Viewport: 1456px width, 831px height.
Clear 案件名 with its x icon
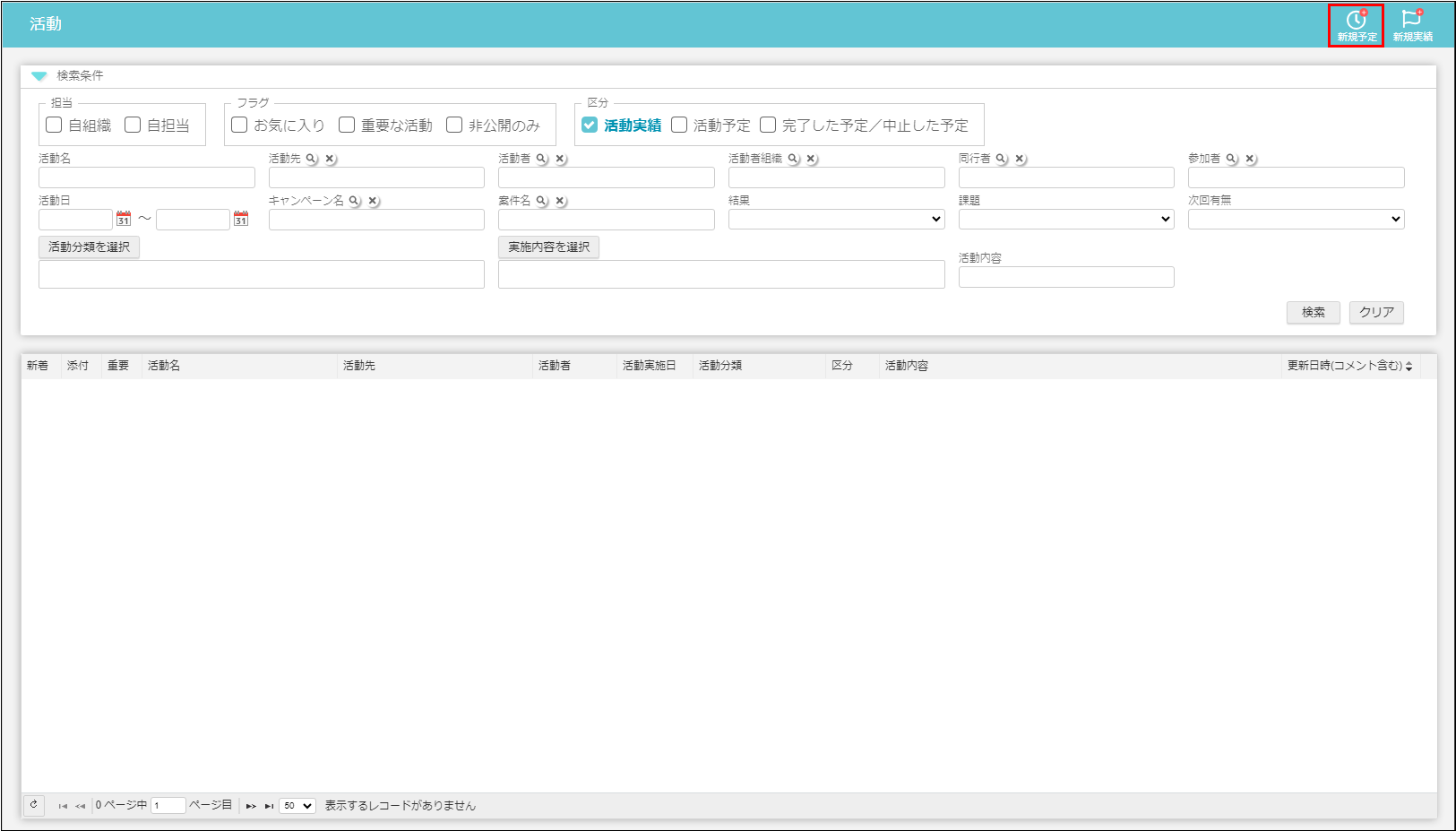560,201
